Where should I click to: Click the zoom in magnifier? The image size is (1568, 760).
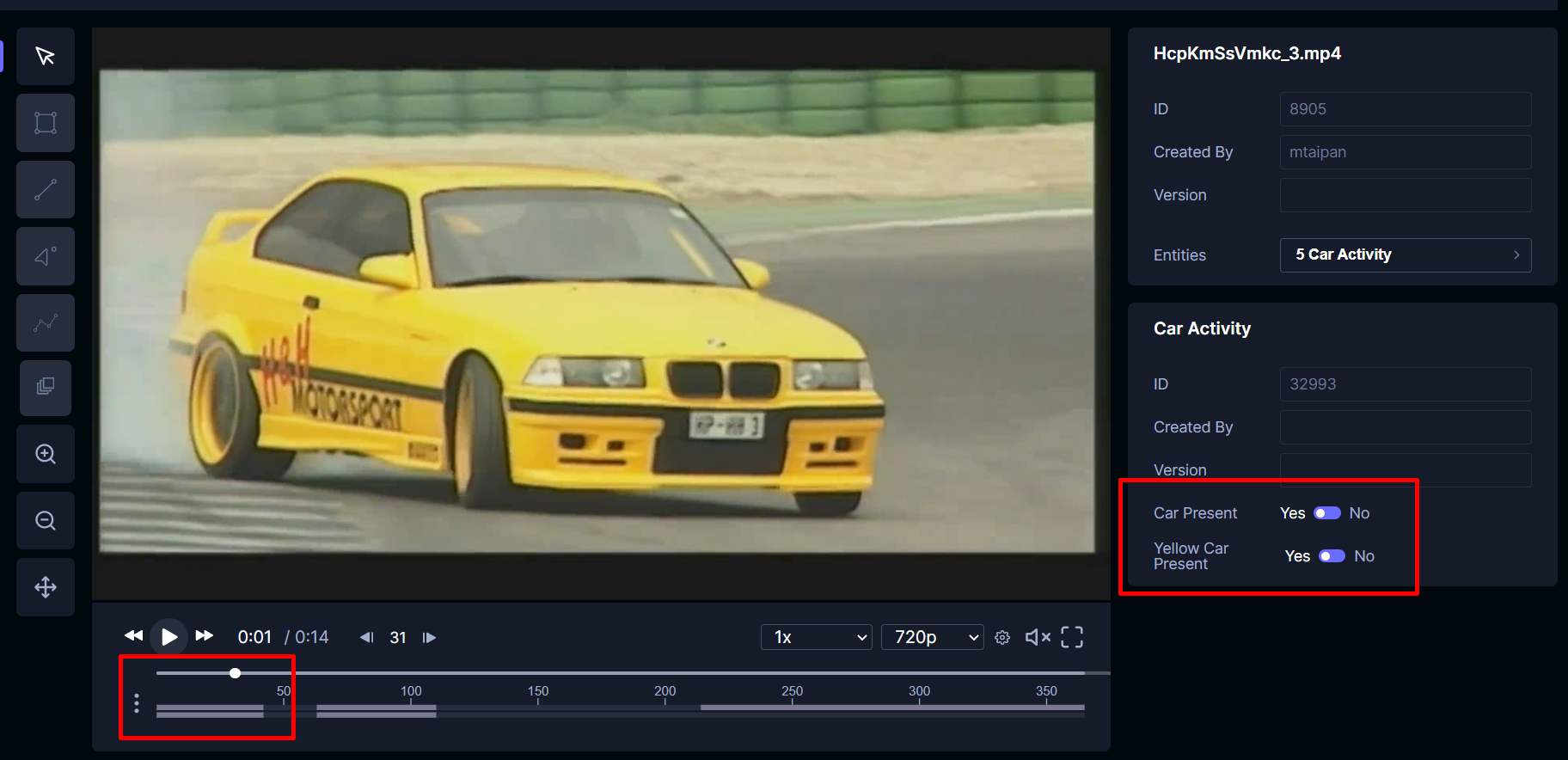[46, 454]
